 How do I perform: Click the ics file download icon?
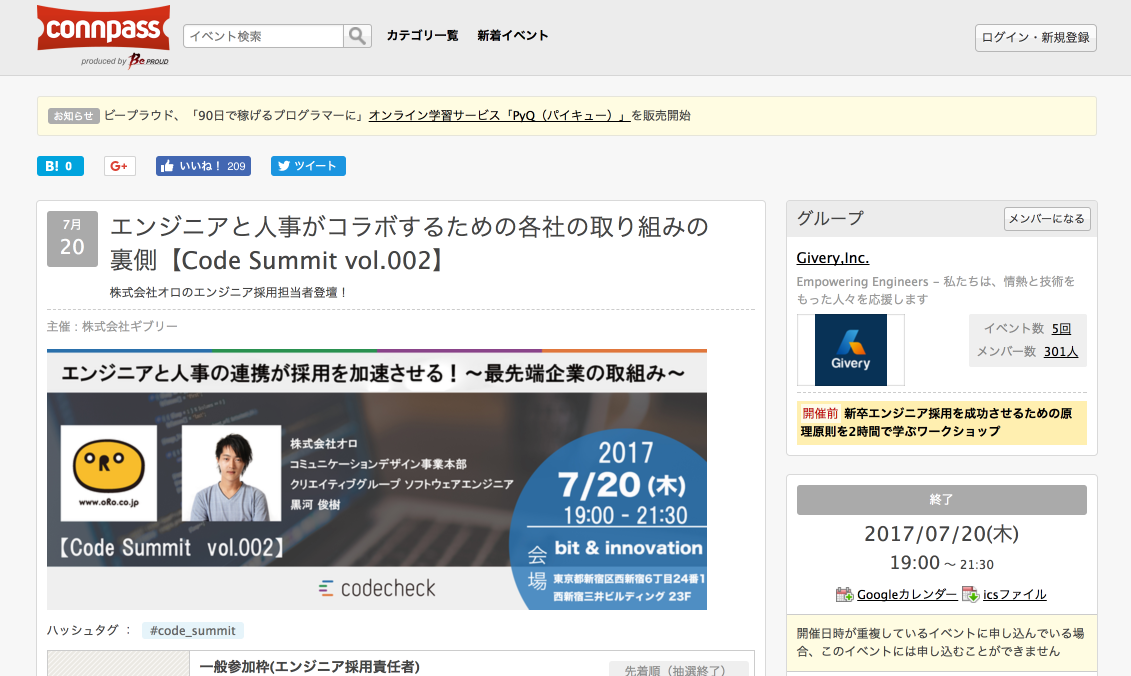(x=970, y=594)
